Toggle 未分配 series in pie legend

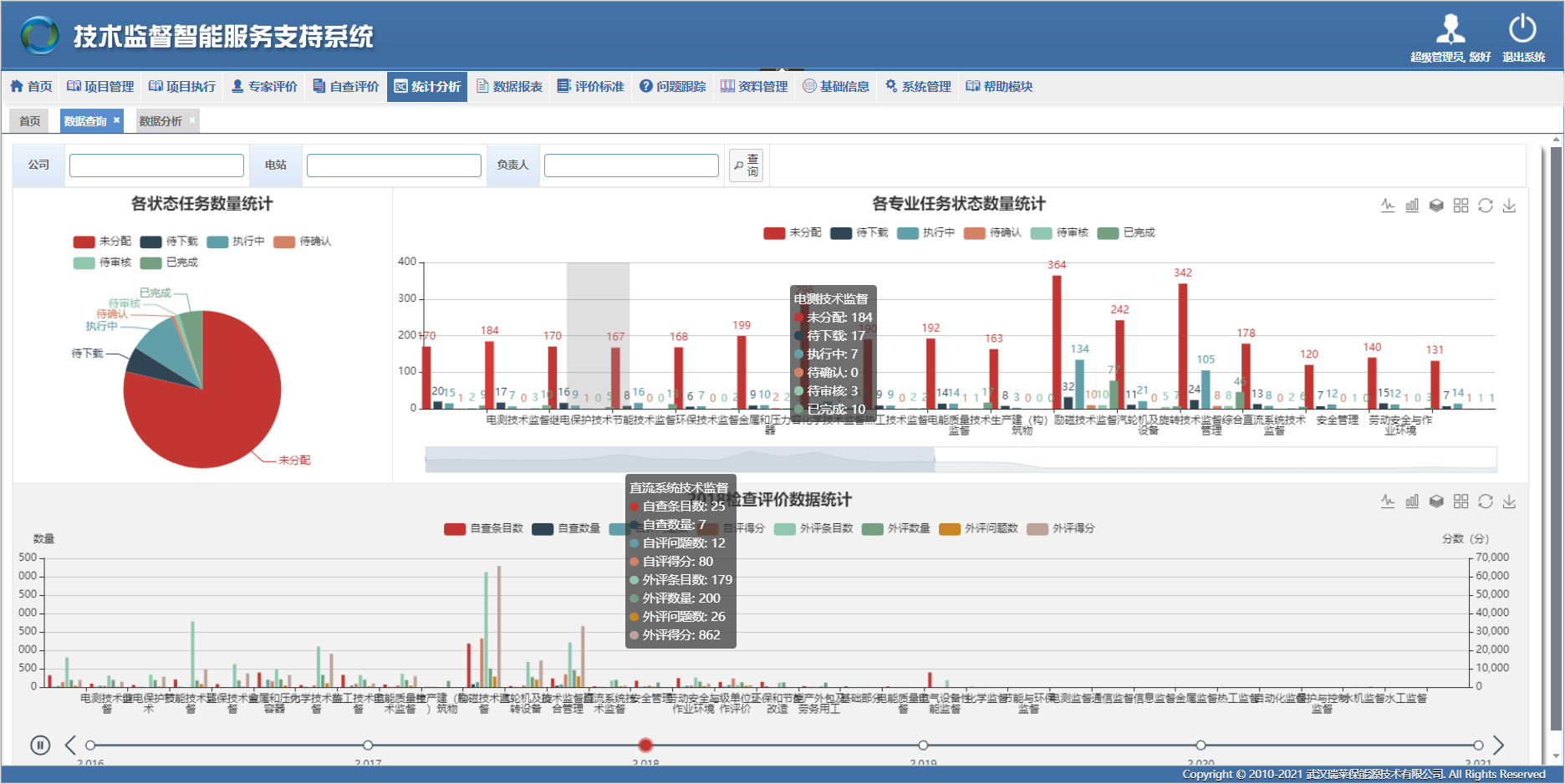102,242
